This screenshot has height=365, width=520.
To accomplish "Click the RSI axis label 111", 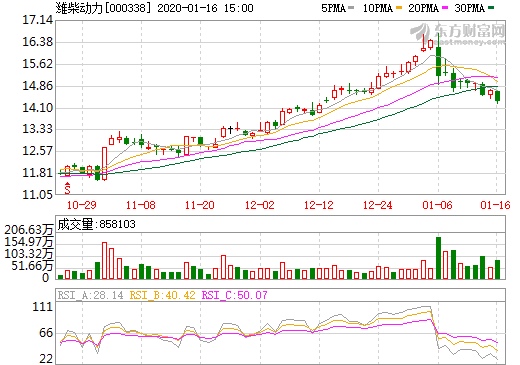I will 43,307.
